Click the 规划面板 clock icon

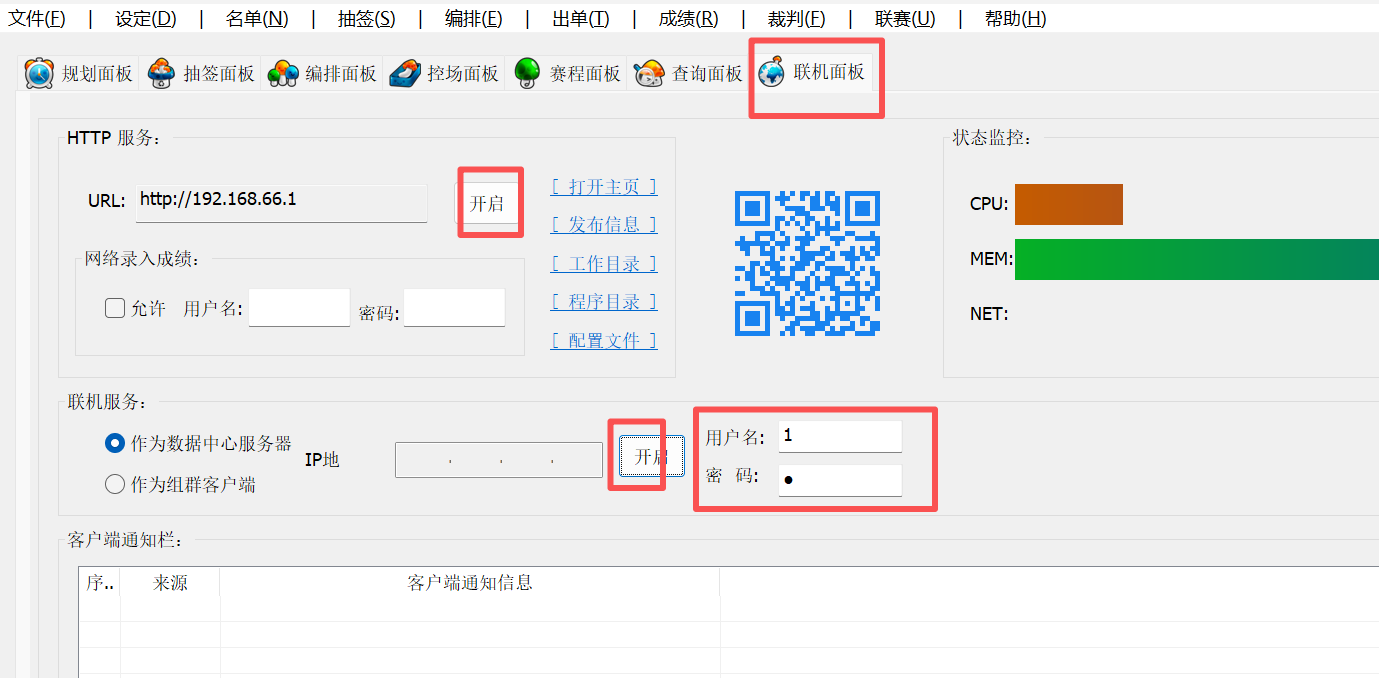[x=39, y=73]
